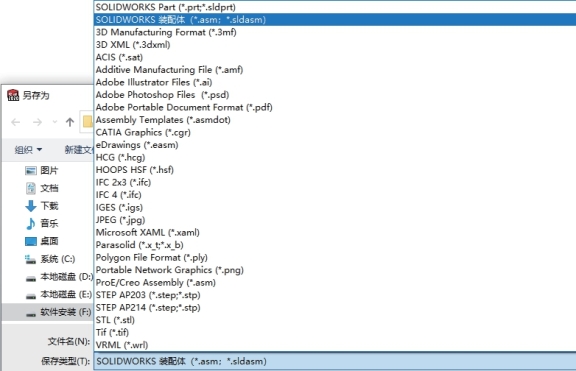Select STEP AP203 (*.step;*.stp)
576x371 pixels.
tap(335, 295)
